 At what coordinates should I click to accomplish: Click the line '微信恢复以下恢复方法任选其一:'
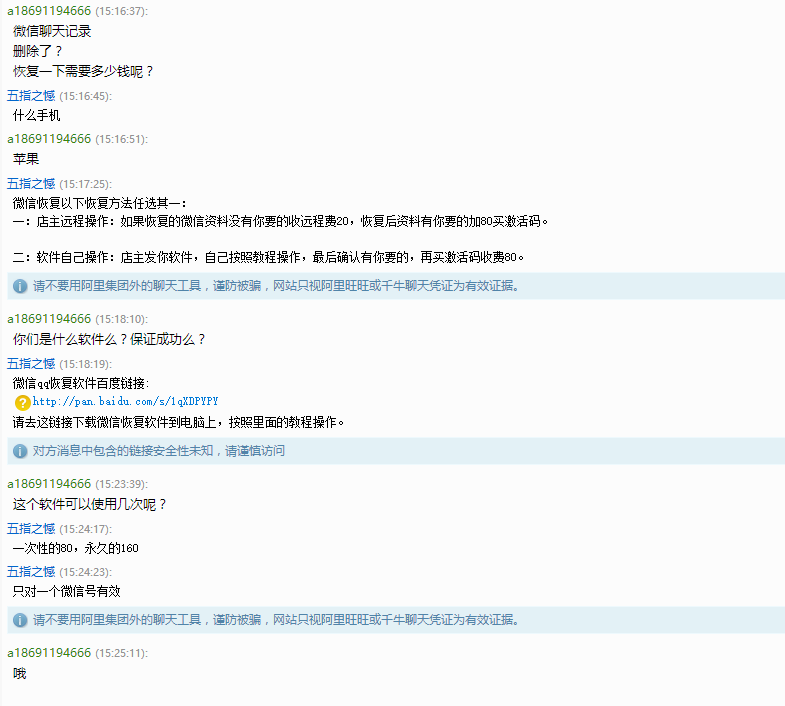(x=100, y=203)
